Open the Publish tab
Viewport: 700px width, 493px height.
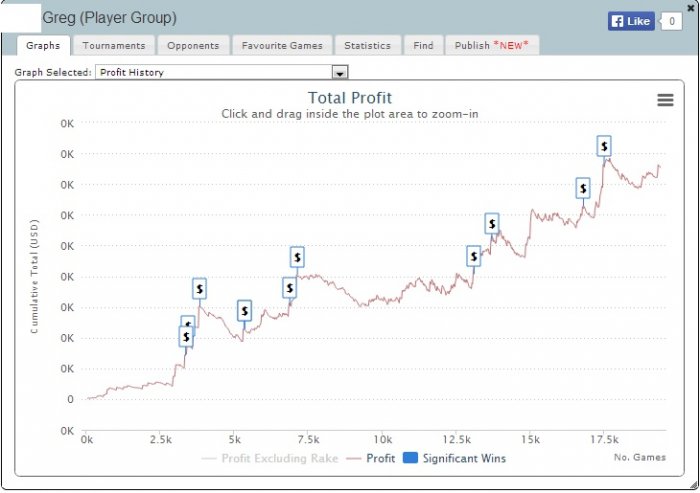[491, 45]
